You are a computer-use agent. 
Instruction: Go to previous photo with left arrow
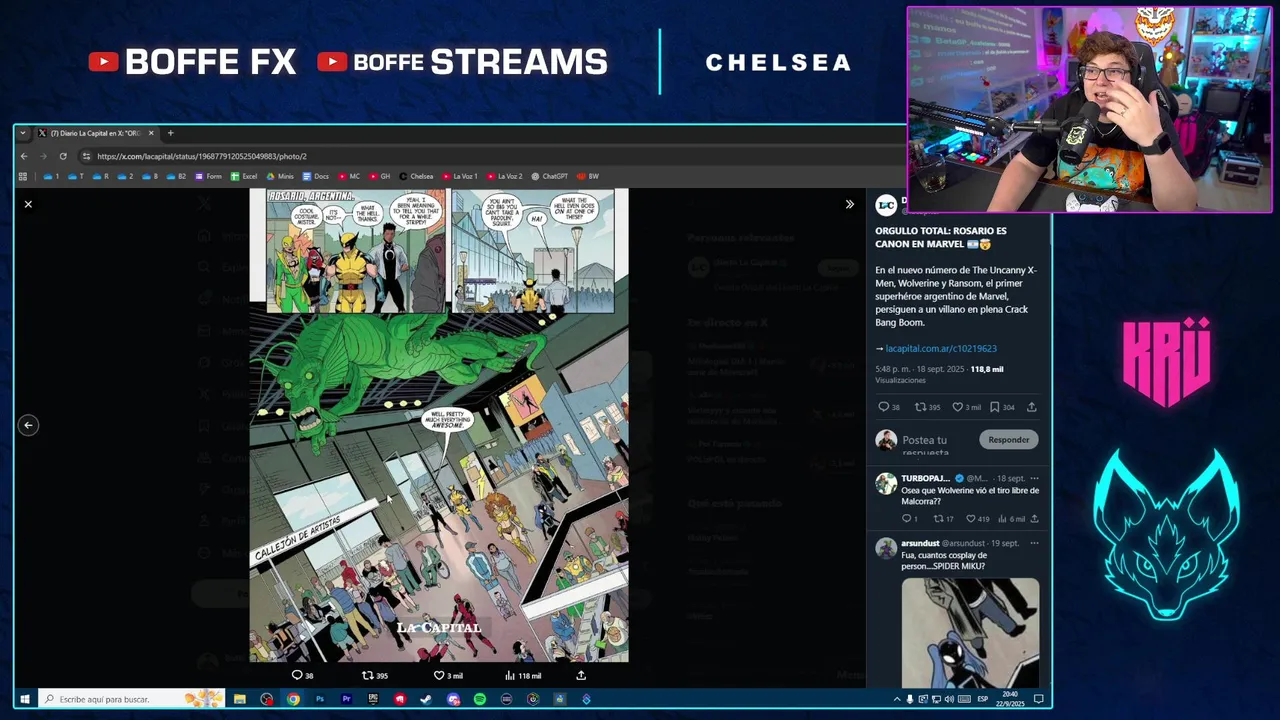coord(28,425)
